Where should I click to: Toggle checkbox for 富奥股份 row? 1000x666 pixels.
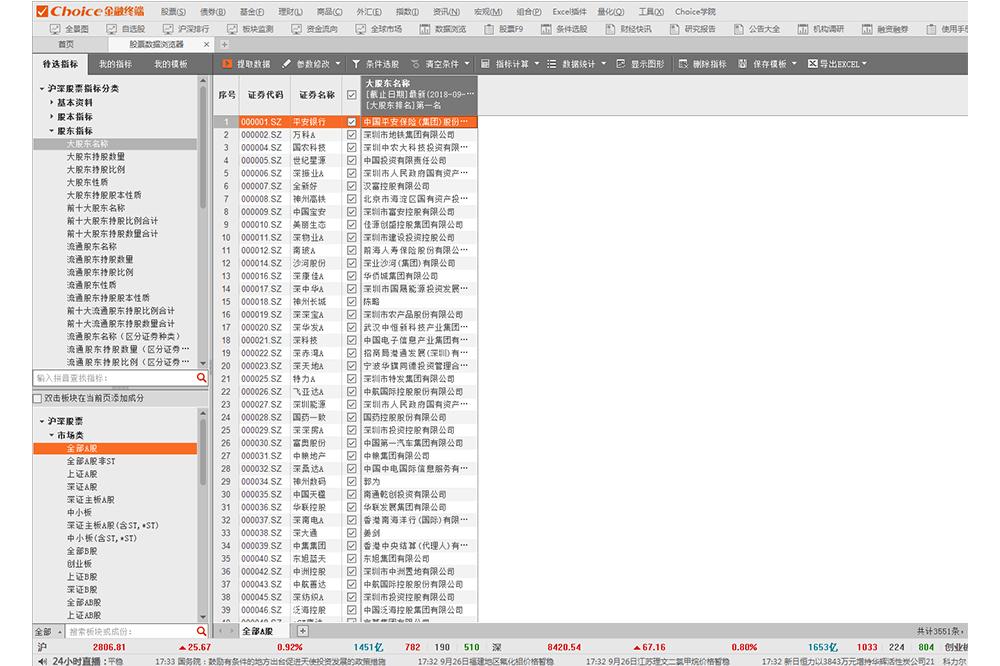351,443
